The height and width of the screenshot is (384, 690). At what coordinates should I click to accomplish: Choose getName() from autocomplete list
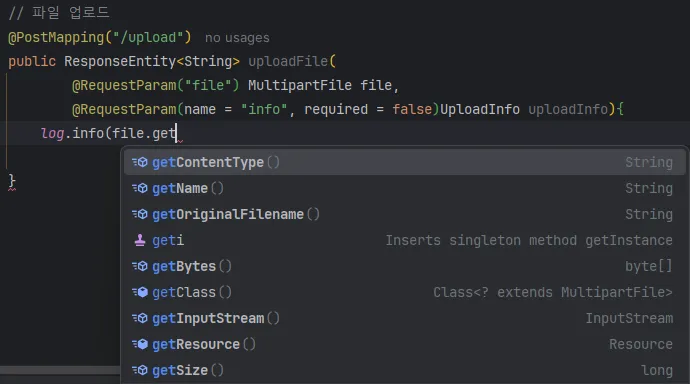tap(404, 188)
